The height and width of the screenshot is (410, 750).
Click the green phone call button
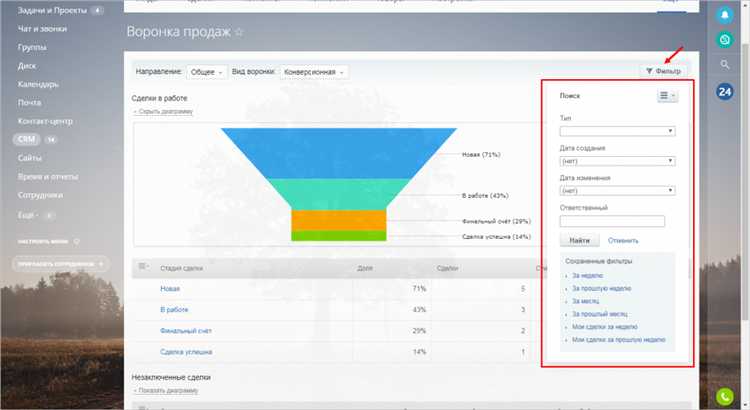click(725, 396)
